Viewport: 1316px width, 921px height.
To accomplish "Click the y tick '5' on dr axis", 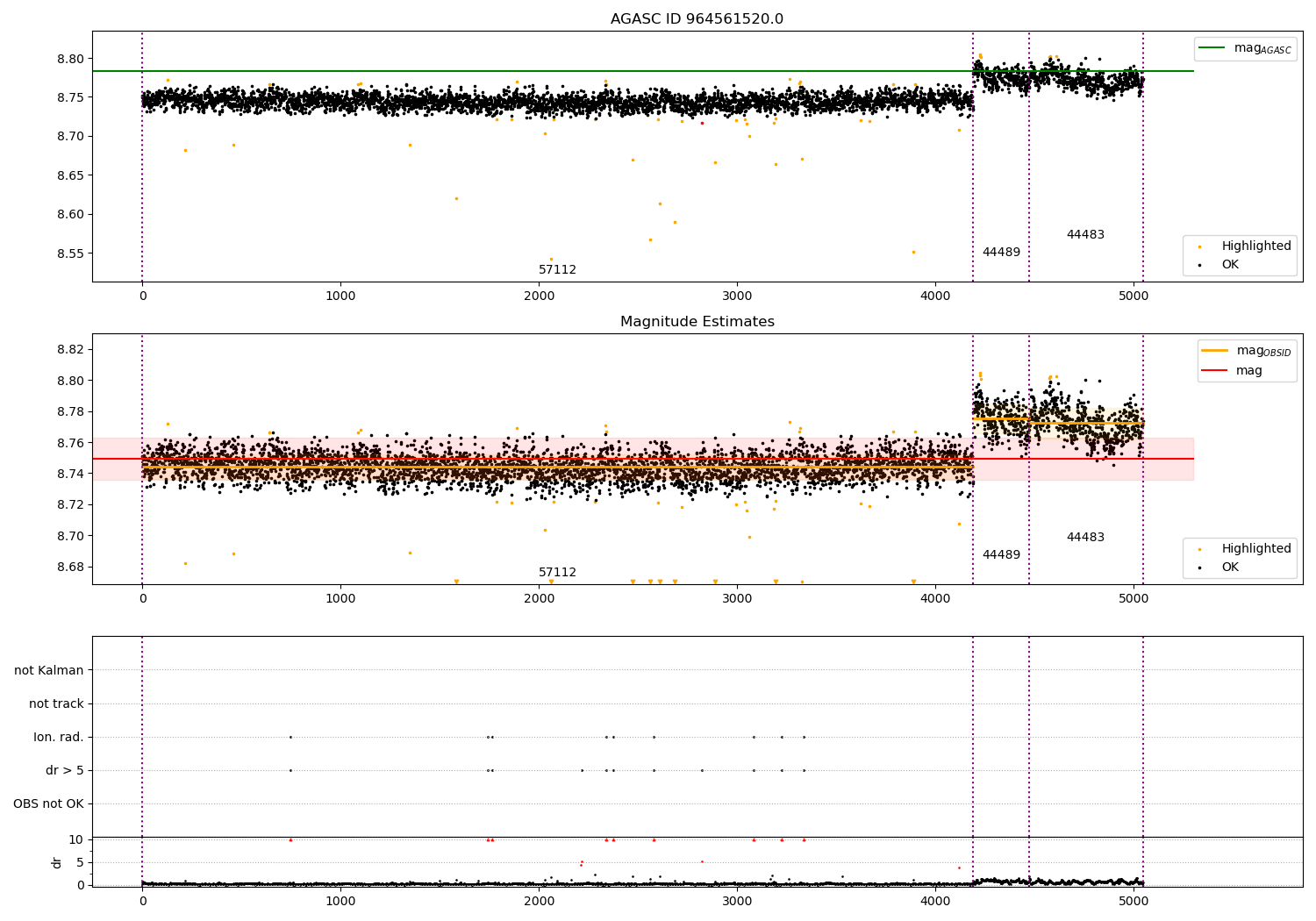I will point(80,862).
